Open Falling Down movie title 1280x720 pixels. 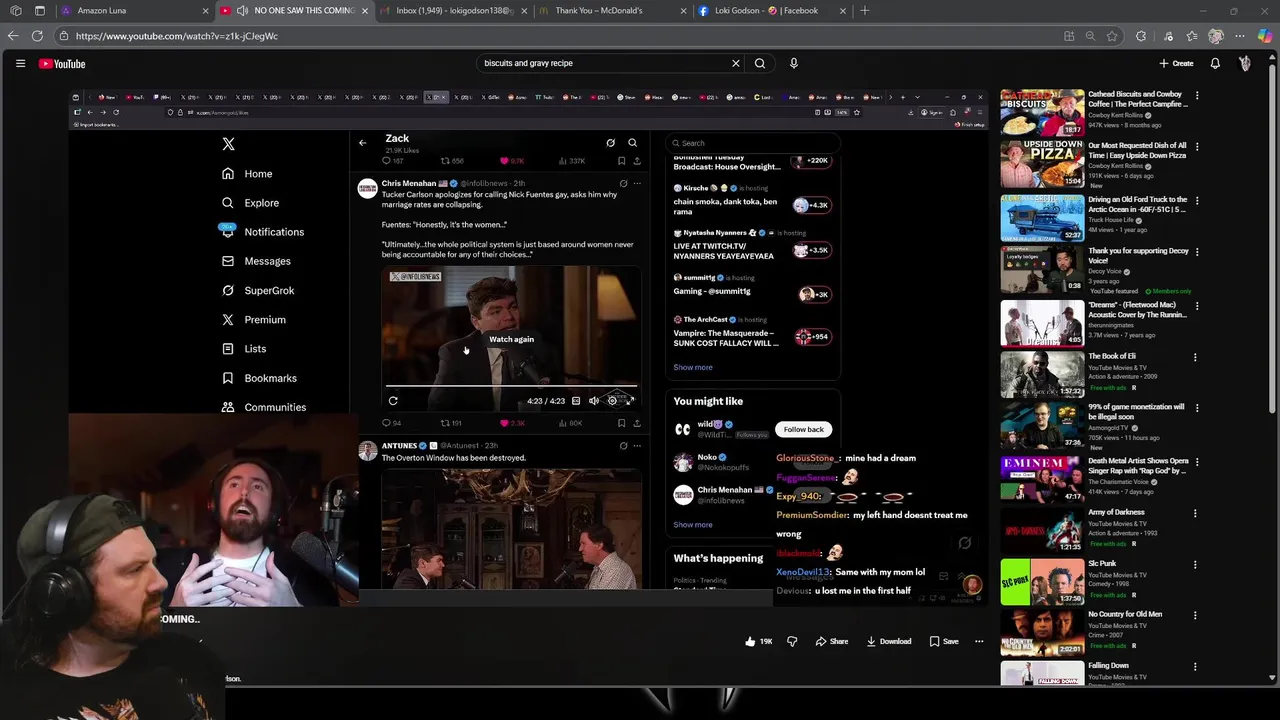(1108, 666)
